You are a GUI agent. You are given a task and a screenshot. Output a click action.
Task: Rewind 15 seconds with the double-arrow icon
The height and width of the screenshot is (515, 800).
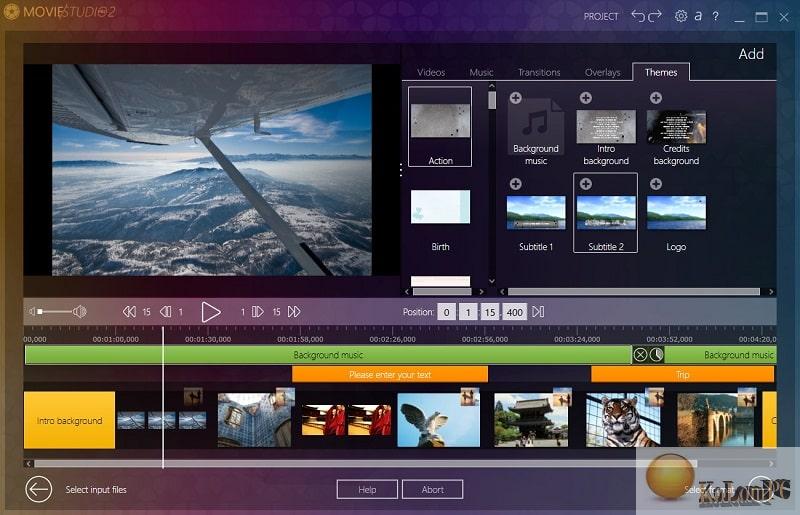(129, 311)
